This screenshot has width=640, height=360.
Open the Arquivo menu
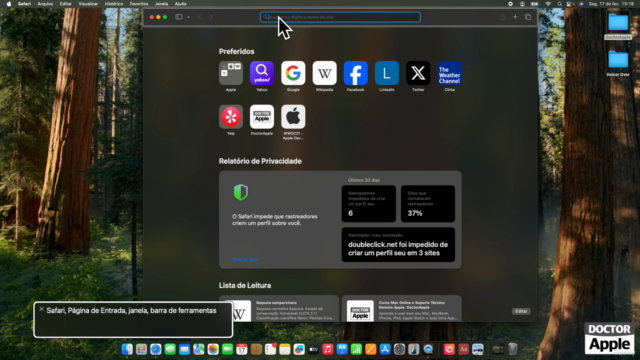(45, 4)
